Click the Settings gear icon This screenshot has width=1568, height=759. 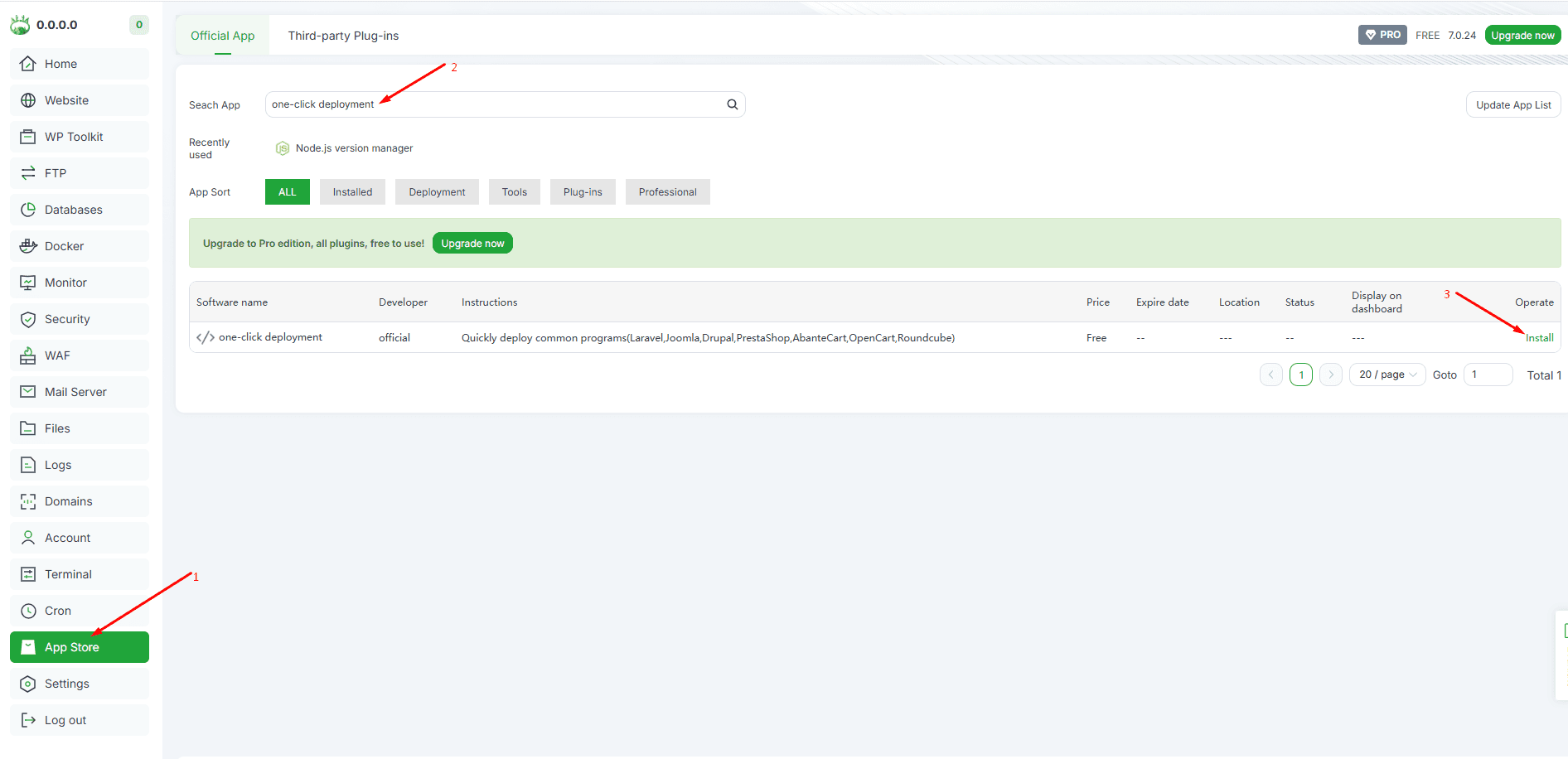tap(28, 684)
